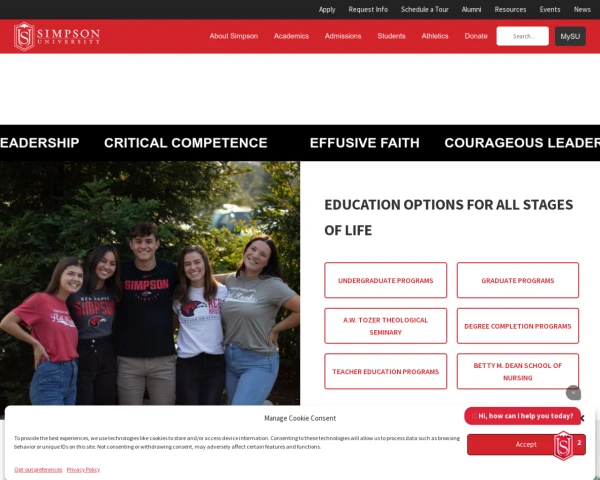
Task: Select Graduate Programs button
Action: [x=517, y=280]
